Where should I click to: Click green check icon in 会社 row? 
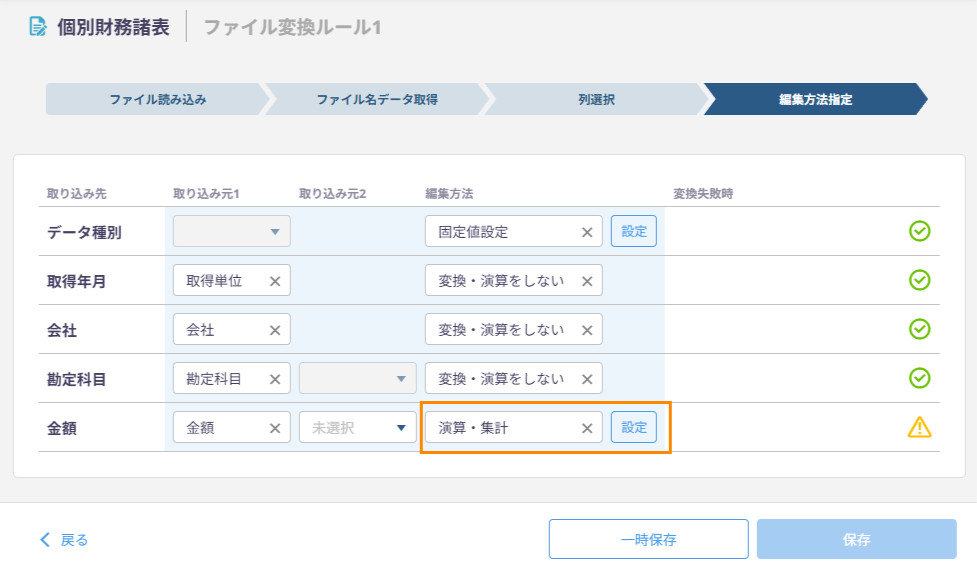(920, 329)
